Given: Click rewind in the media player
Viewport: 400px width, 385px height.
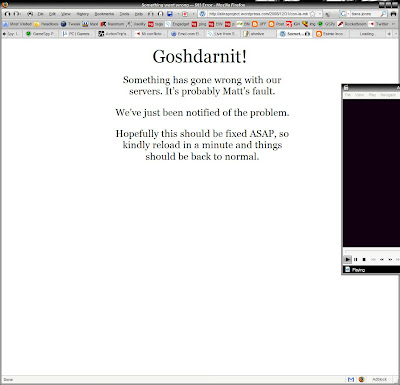Looking at the screenshot, I should (382, 259).
